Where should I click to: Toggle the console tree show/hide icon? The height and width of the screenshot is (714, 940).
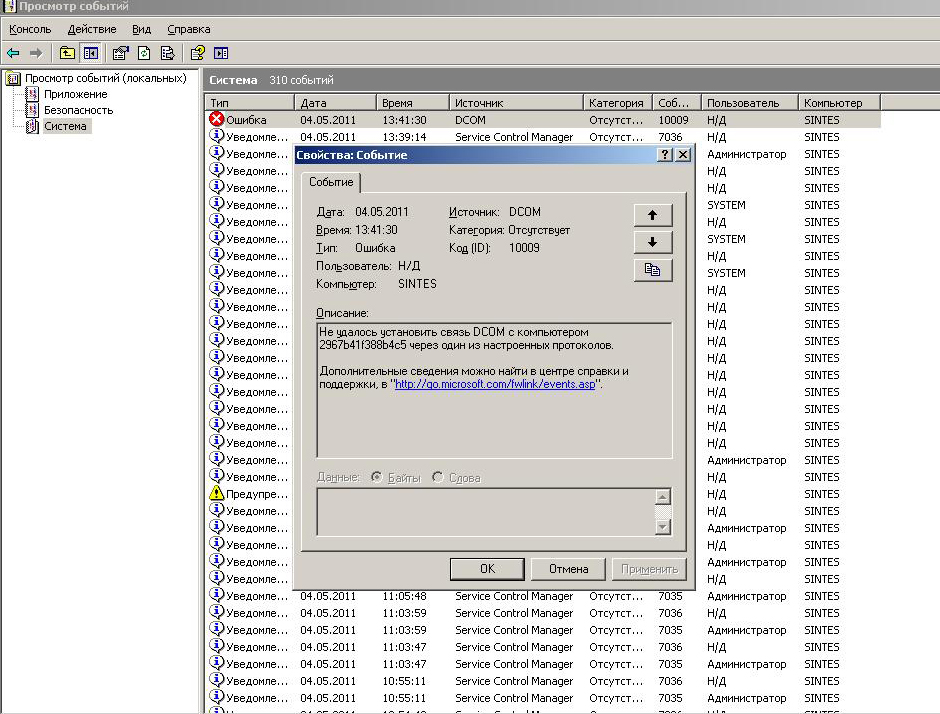coord(91,53)
